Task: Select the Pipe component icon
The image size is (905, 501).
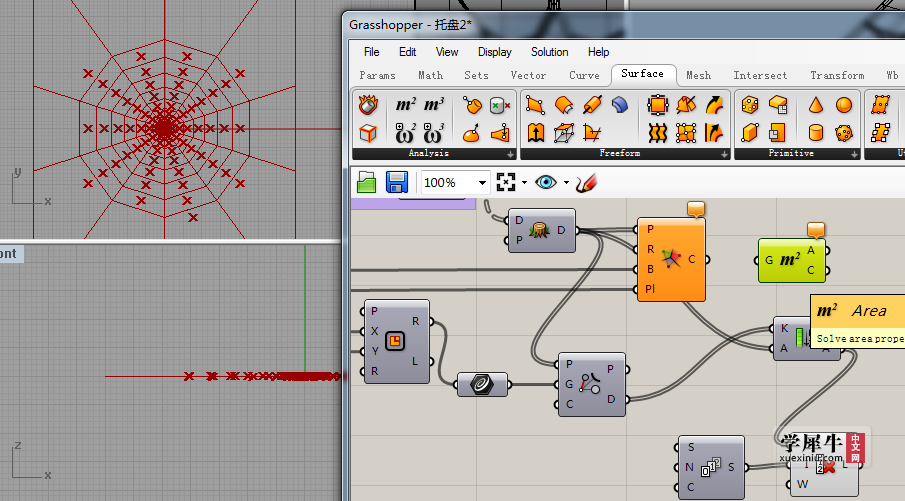Action: [592, 105]
